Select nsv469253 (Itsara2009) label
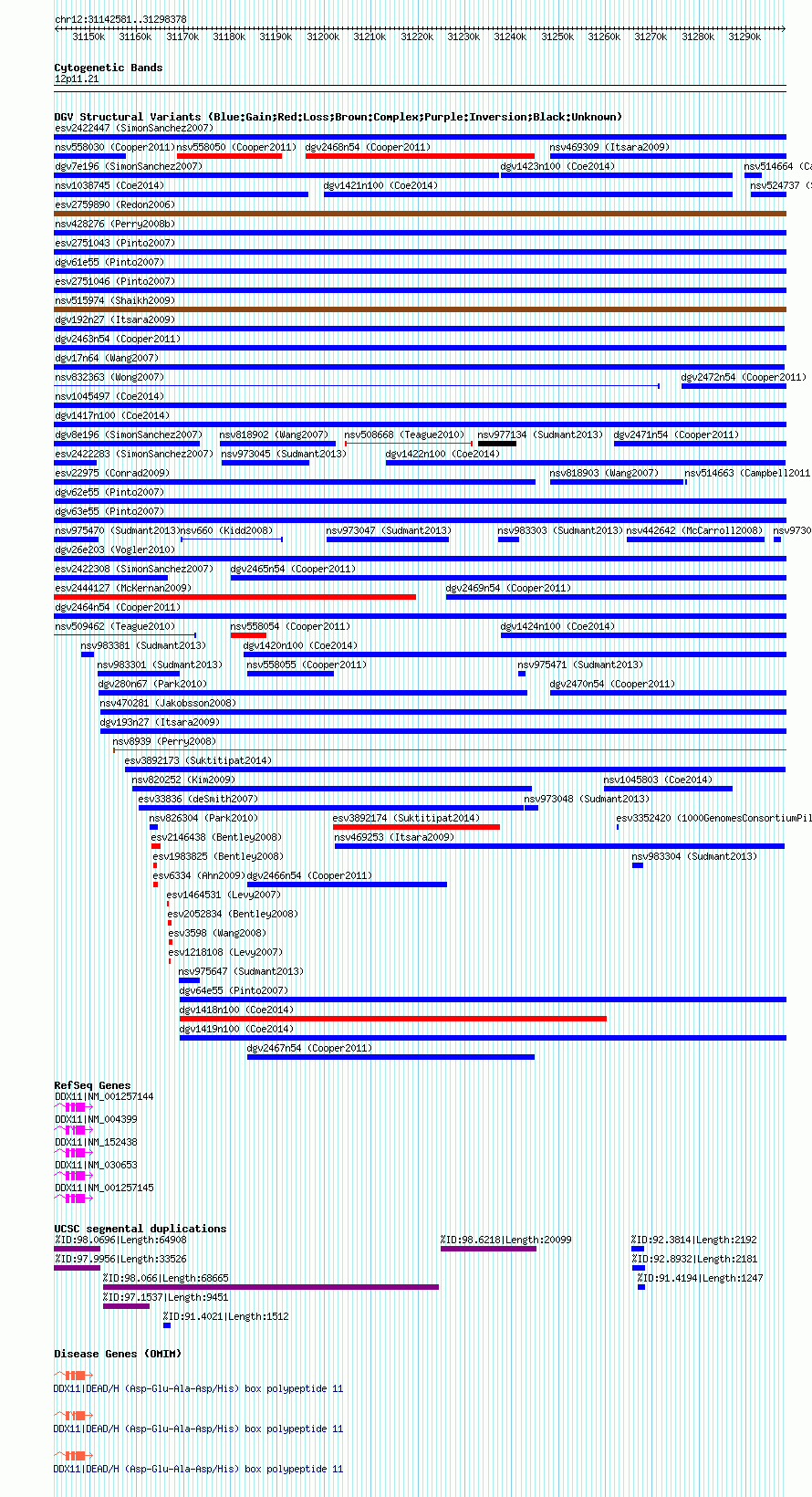This screenshot has width=812, height=1497. (394, 837)
